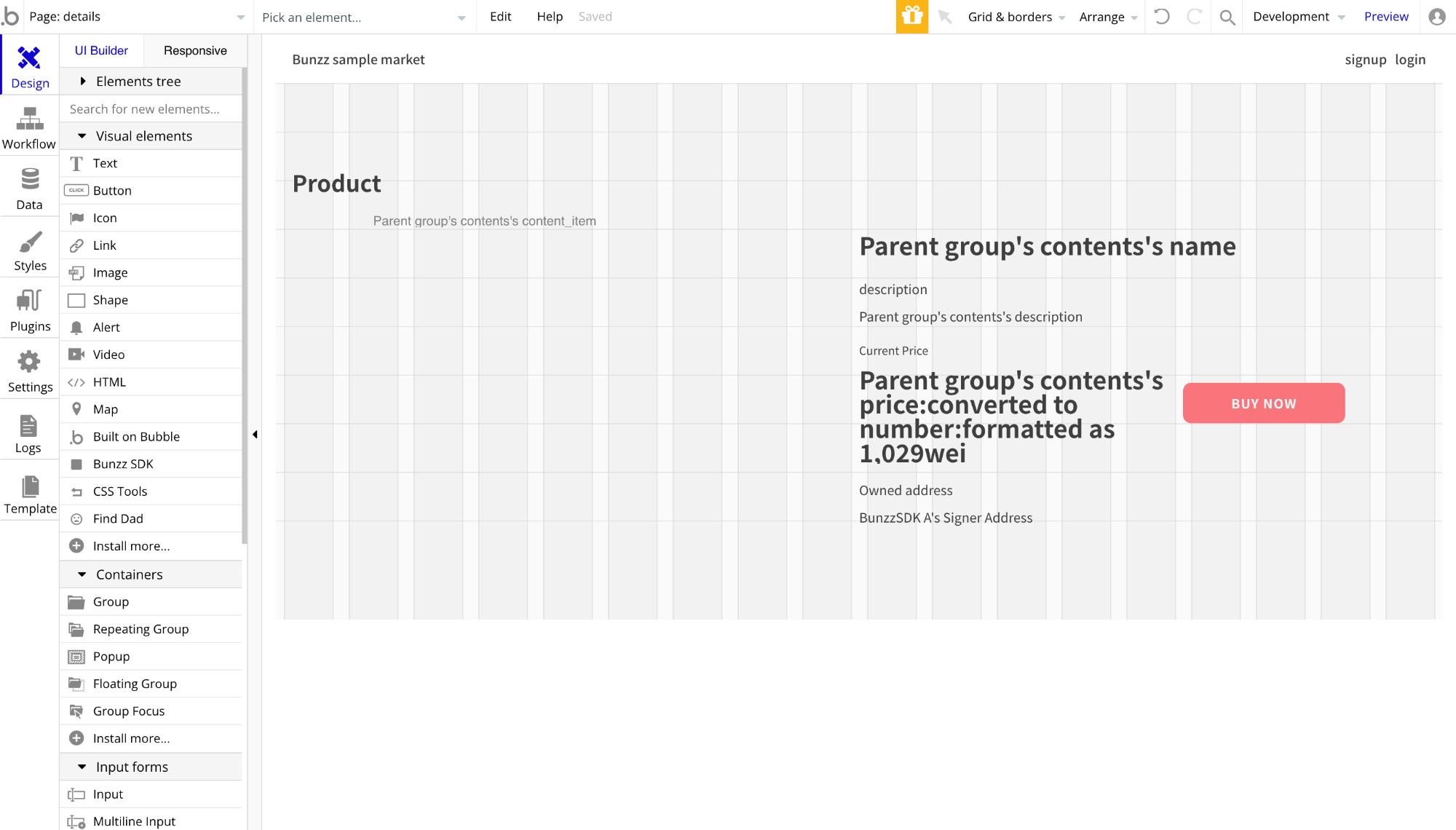Open the Data section icon
This screenshot has height=830, width=1456.
coord(30,178)
